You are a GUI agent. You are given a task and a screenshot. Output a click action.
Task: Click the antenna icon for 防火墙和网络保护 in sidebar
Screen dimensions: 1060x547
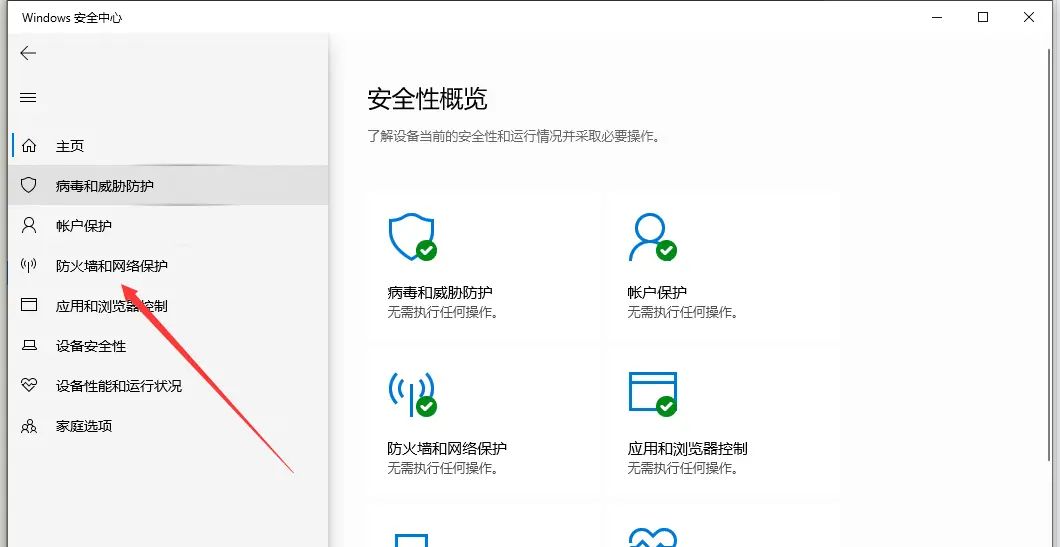(x=28, y=265)
